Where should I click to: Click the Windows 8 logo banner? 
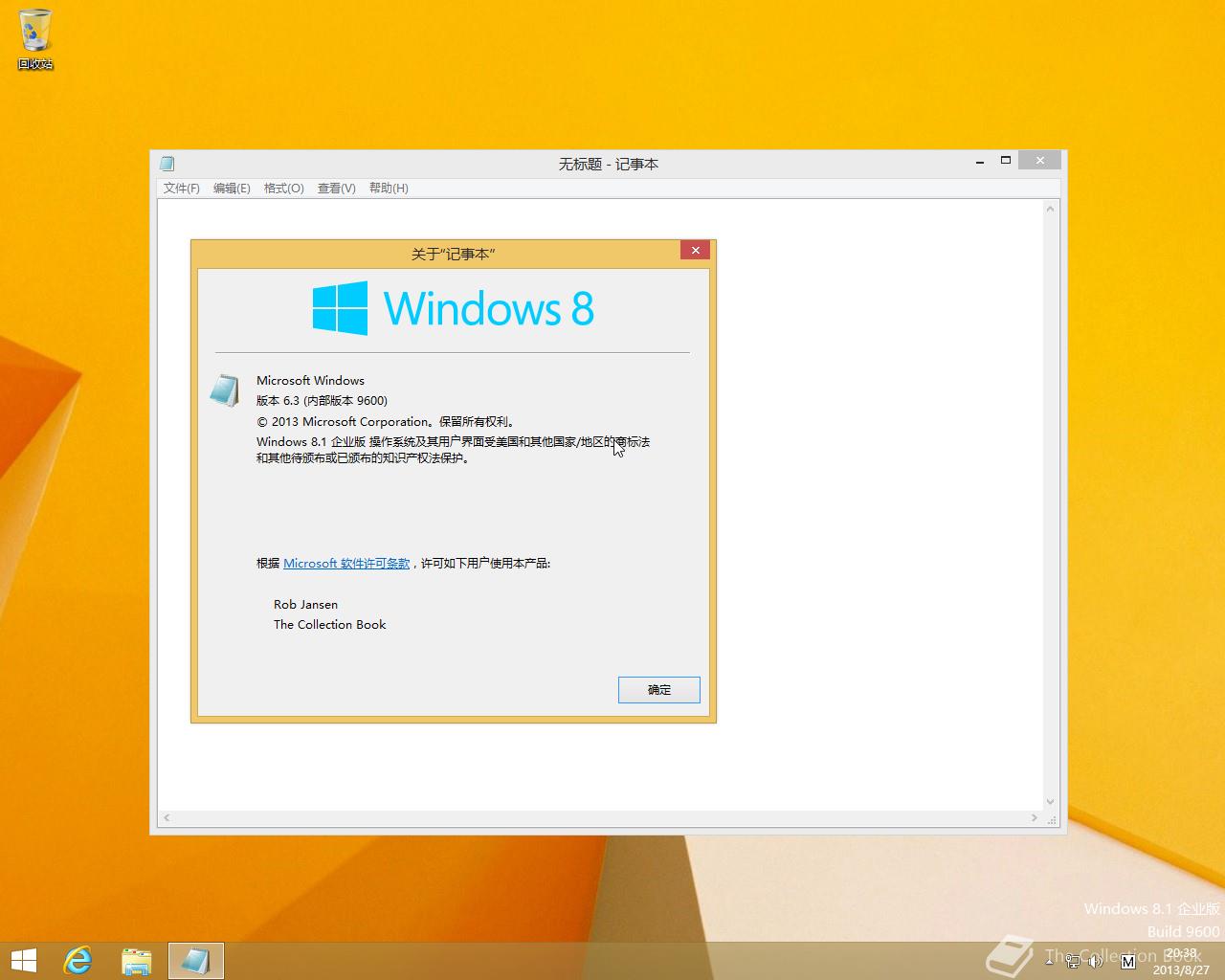click(x=453, y=308)
